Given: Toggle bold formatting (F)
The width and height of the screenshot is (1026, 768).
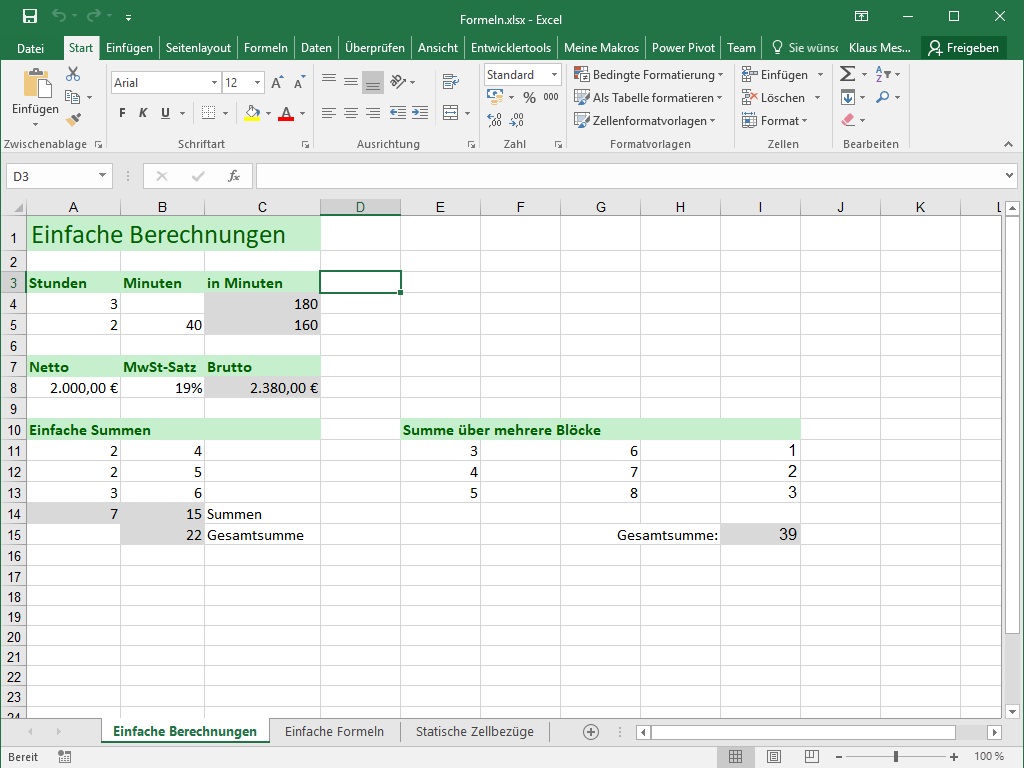Looking at the screenshot, I should 122,113.
